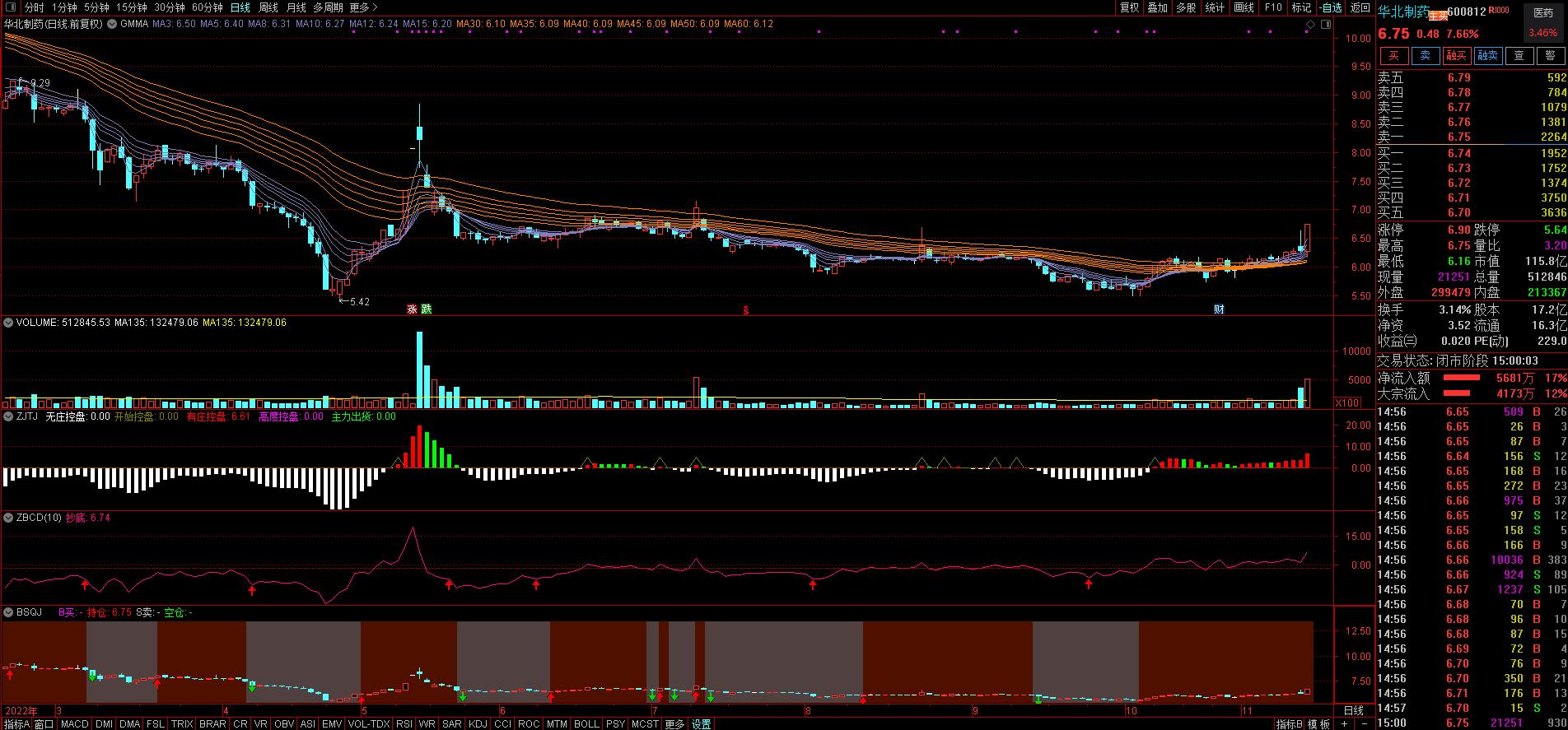Select the 15分钟 period
Viewport: 1568px width, 730px height.
click(131, 7)
